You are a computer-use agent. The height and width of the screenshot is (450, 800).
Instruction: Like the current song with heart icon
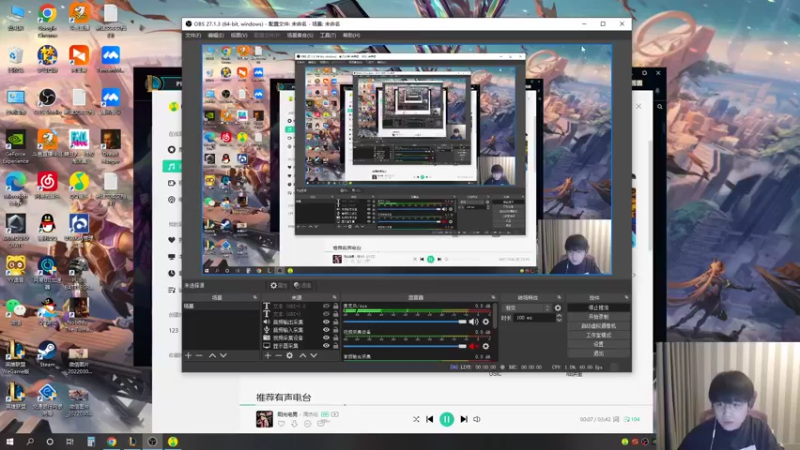tap(281, 423)
